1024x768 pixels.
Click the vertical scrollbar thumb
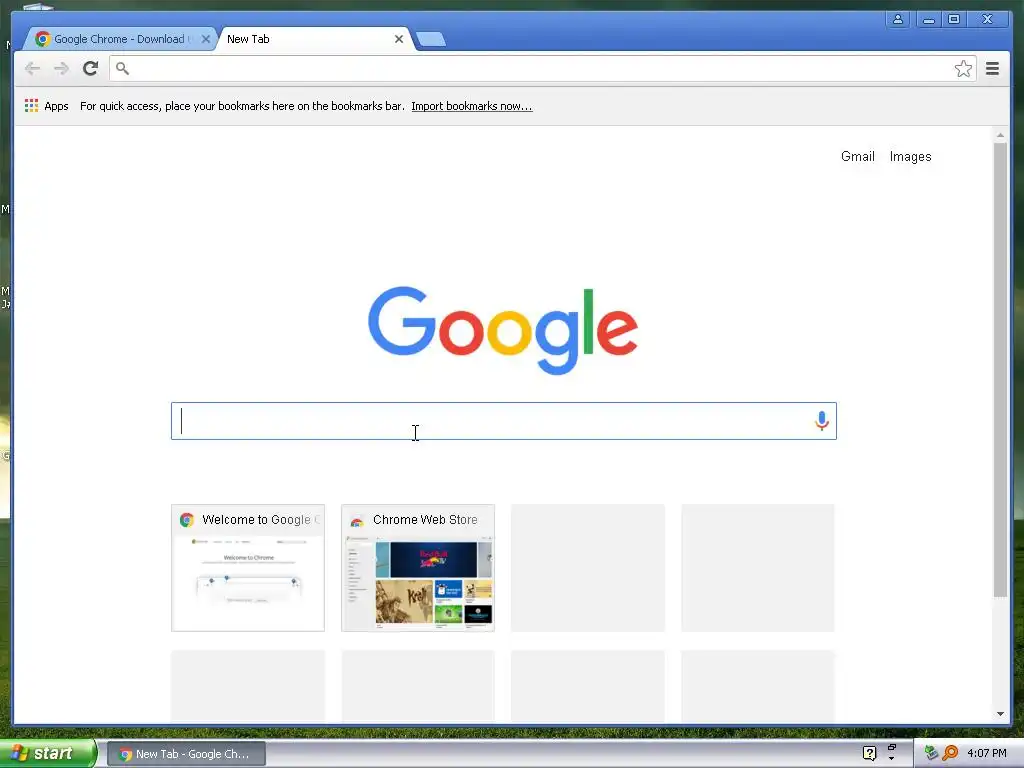(x=1000, y=369)
